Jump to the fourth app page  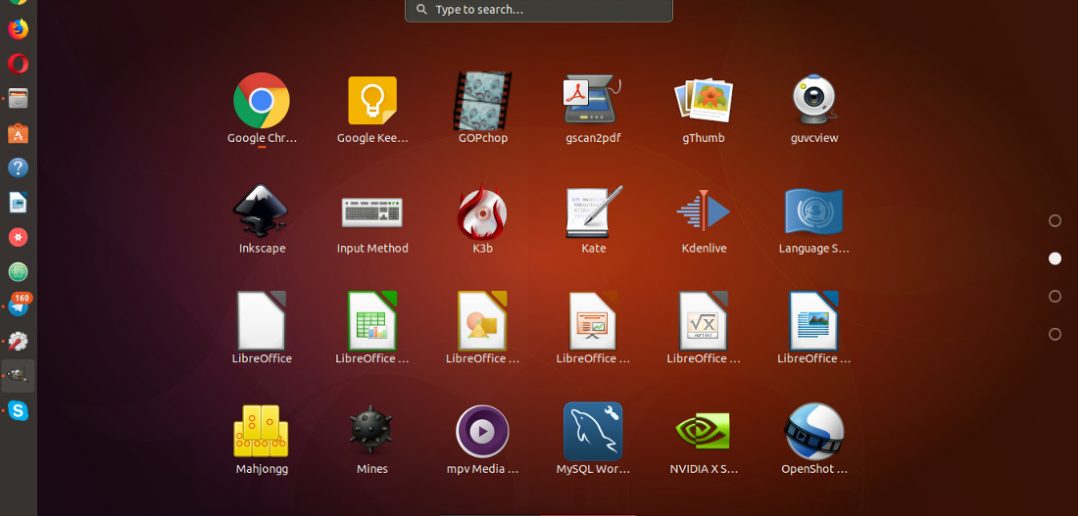coord(1055,334)
